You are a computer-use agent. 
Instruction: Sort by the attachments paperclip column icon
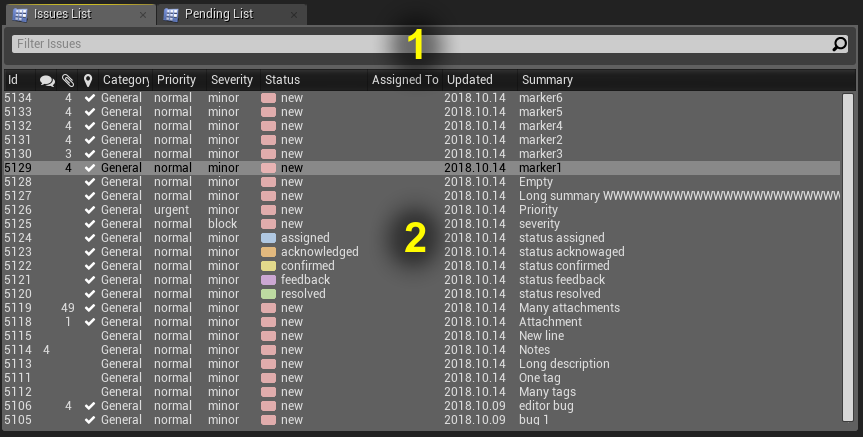tap(68, 80)
